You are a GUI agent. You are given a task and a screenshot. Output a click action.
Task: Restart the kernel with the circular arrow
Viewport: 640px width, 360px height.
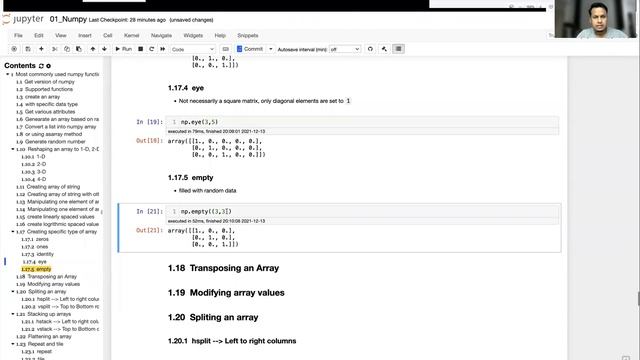point(151,49)
